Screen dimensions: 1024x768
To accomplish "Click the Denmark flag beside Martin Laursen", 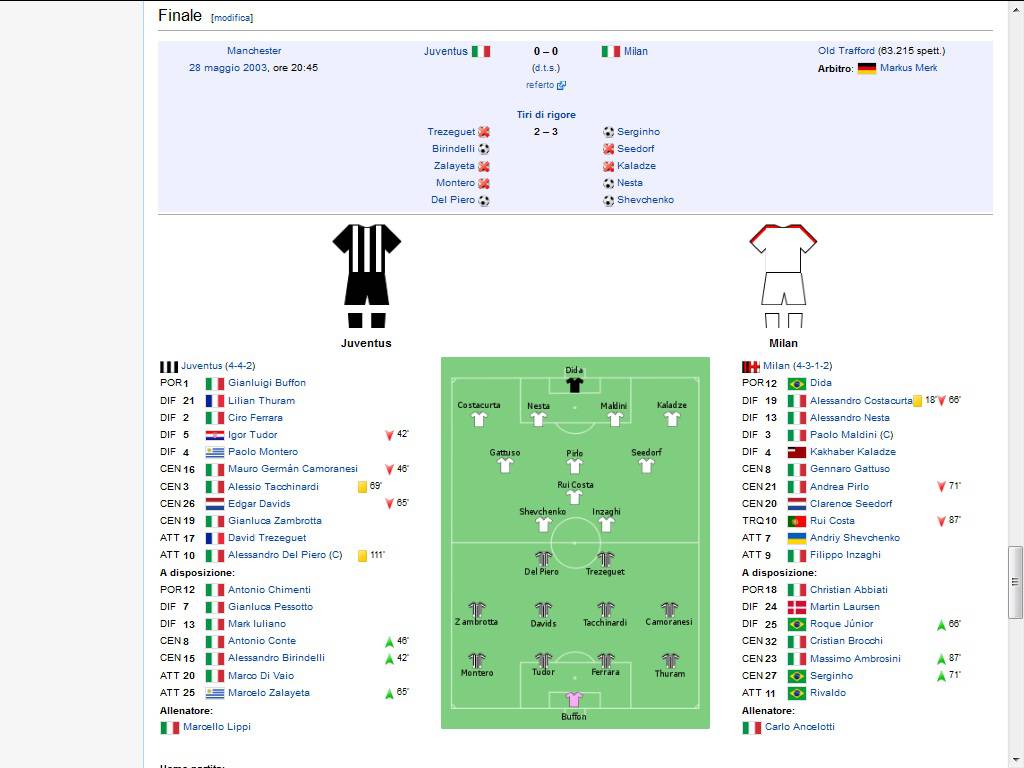I will [797, 607].
